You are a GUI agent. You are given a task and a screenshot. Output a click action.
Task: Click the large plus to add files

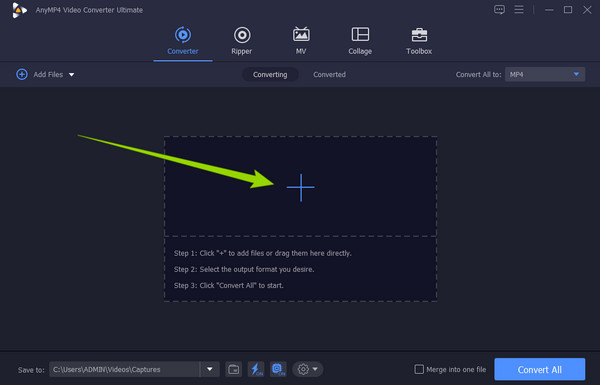coord(301,187)
